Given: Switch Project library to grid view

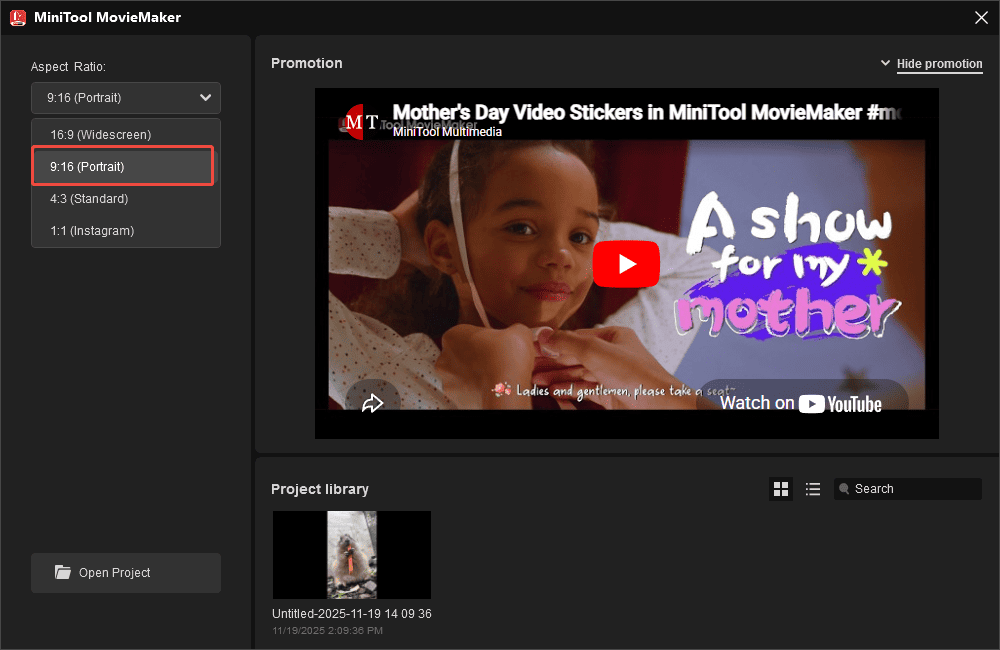Looking at the screenshot, I should 781,488.
